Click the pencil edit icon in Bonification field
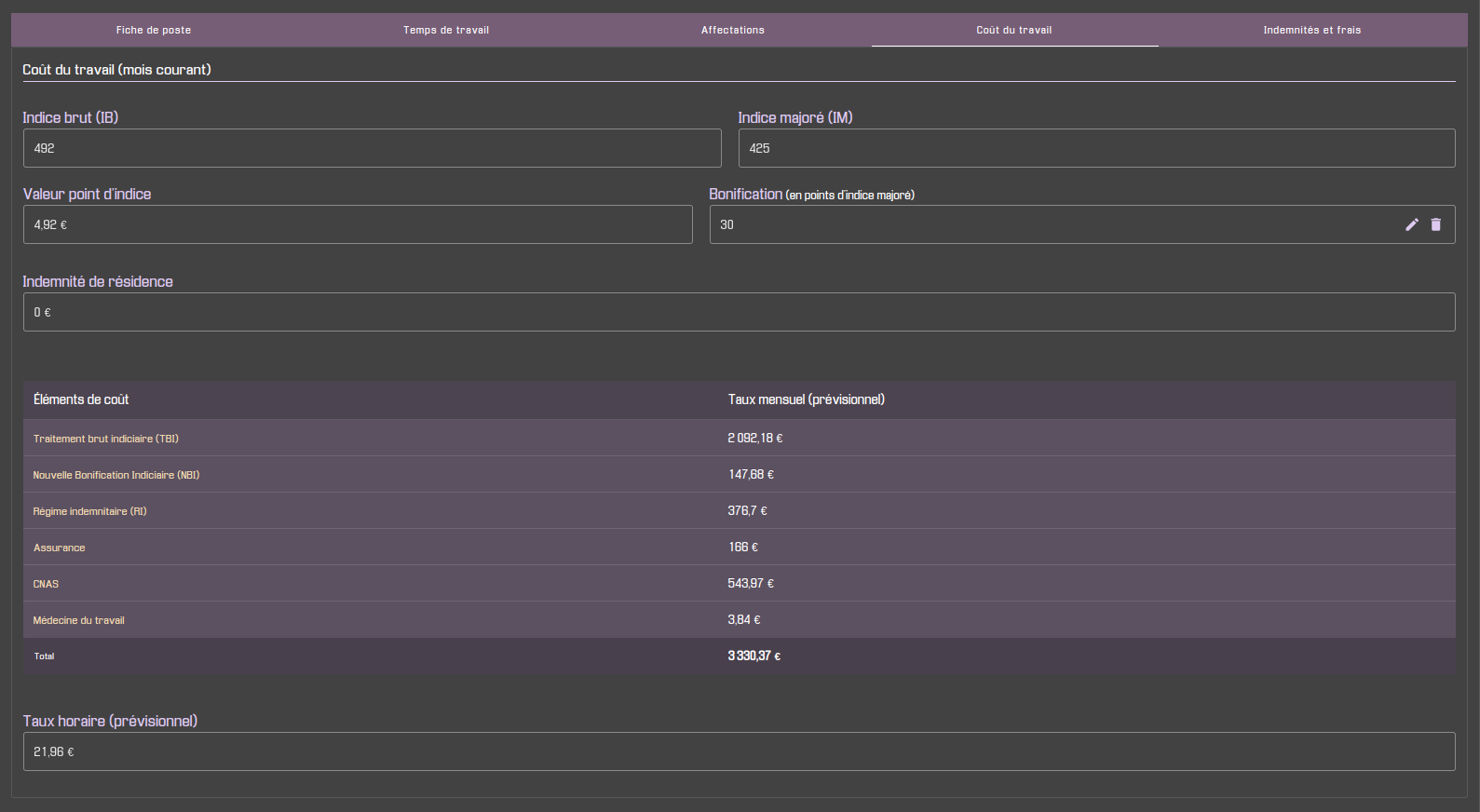The image size is (1480, 812). (1412, 224)
